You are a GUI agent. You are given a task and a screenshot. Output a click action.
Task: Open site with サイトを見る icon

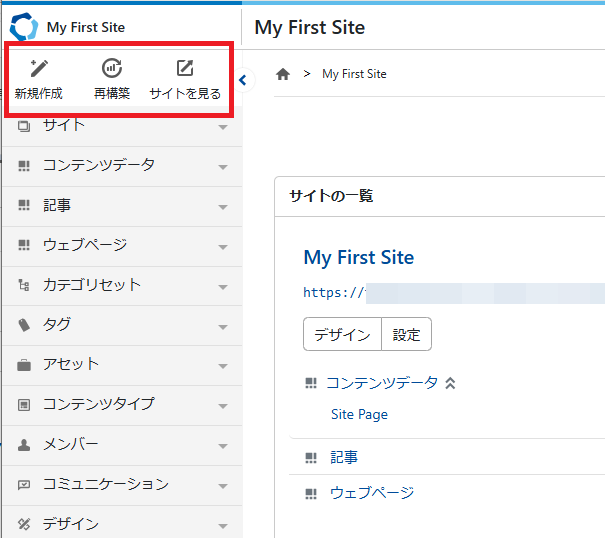[x=185, y=68]
